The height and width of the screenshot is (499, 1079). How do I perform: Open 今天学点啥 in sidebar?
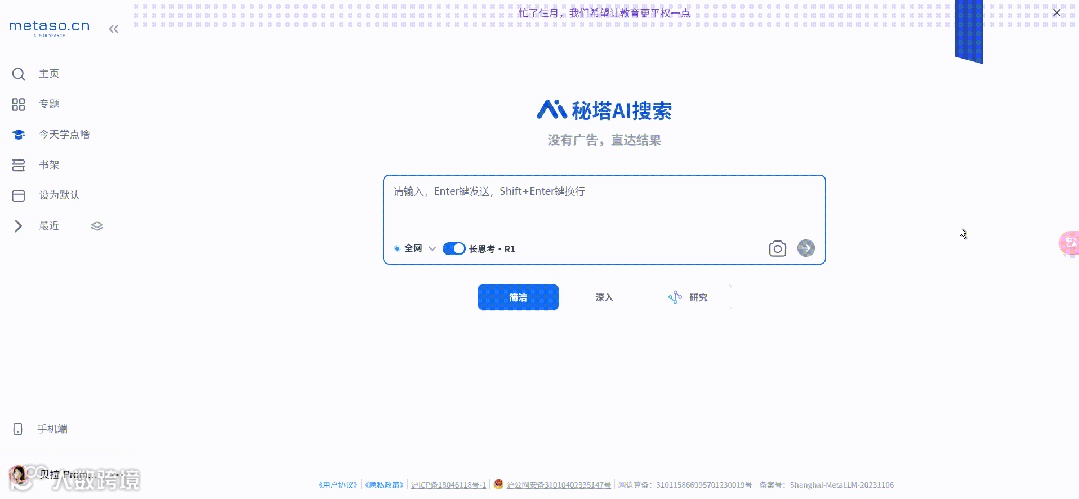pyautogui.click(x=64, y=135)
